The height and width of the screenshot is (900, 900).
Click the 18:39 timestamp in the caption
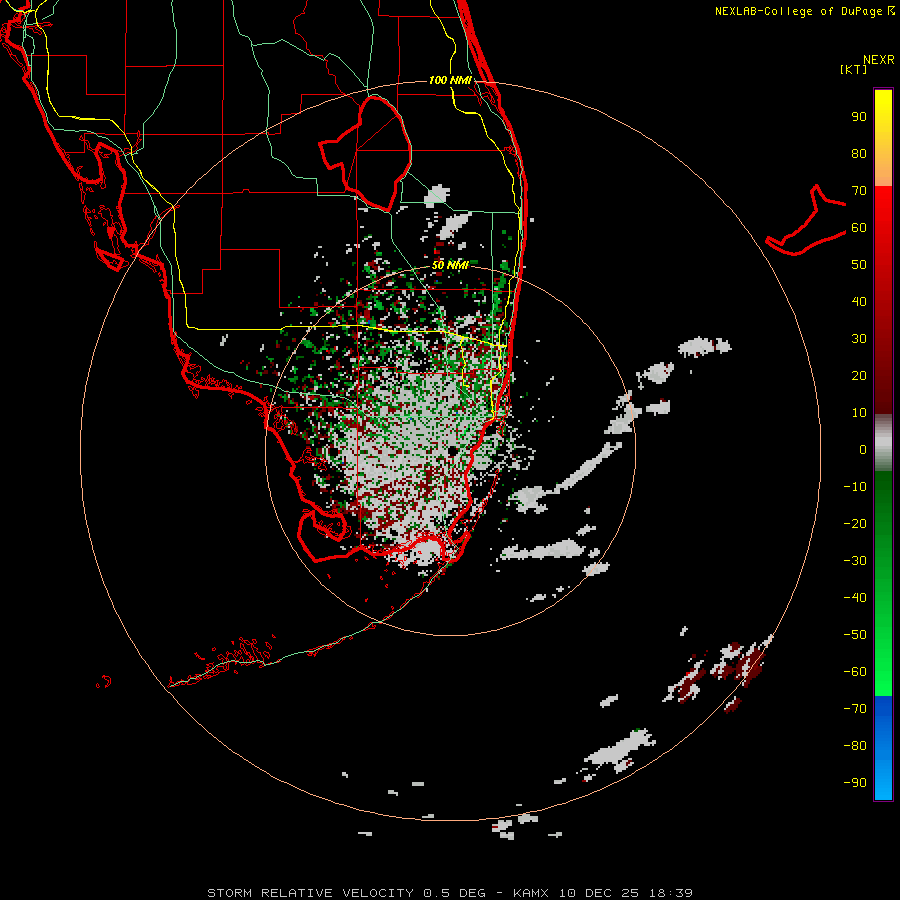(x=671, y=893)
